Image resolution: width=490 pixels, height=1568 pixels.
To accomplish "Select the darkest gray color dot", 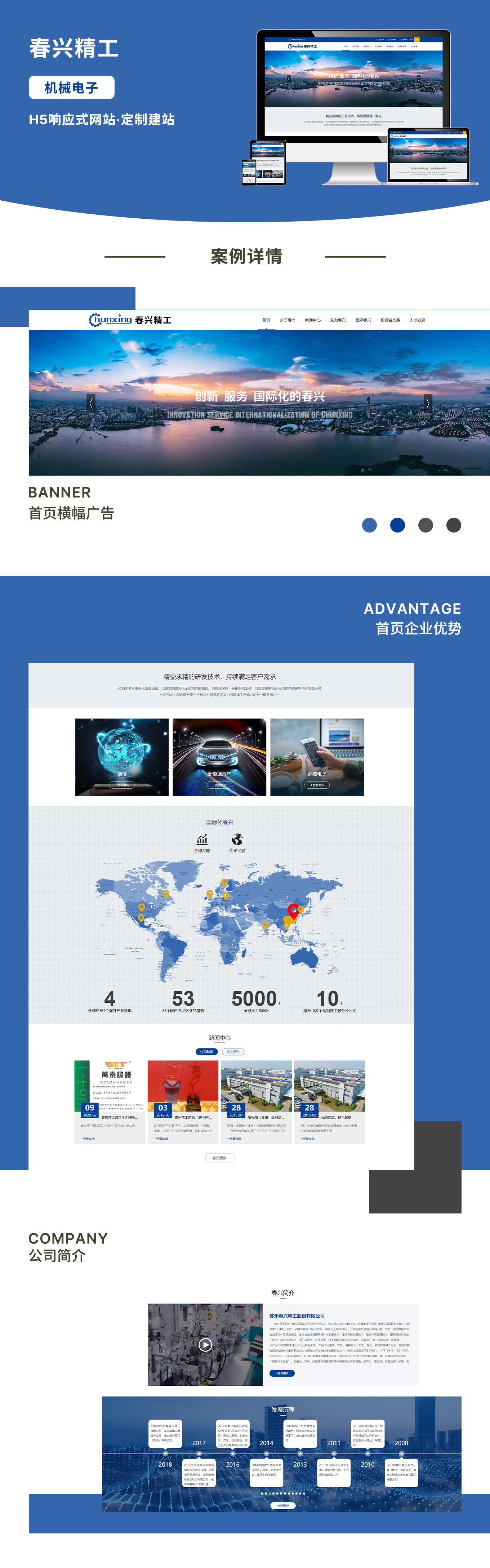I will [x=454, y=525].
